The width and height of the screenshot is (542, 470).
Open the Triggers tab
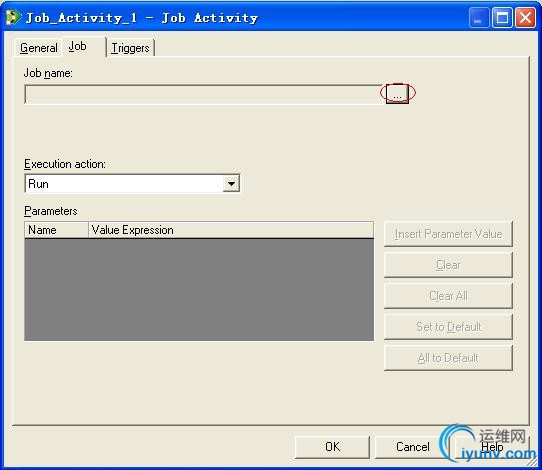coord(130,48)
